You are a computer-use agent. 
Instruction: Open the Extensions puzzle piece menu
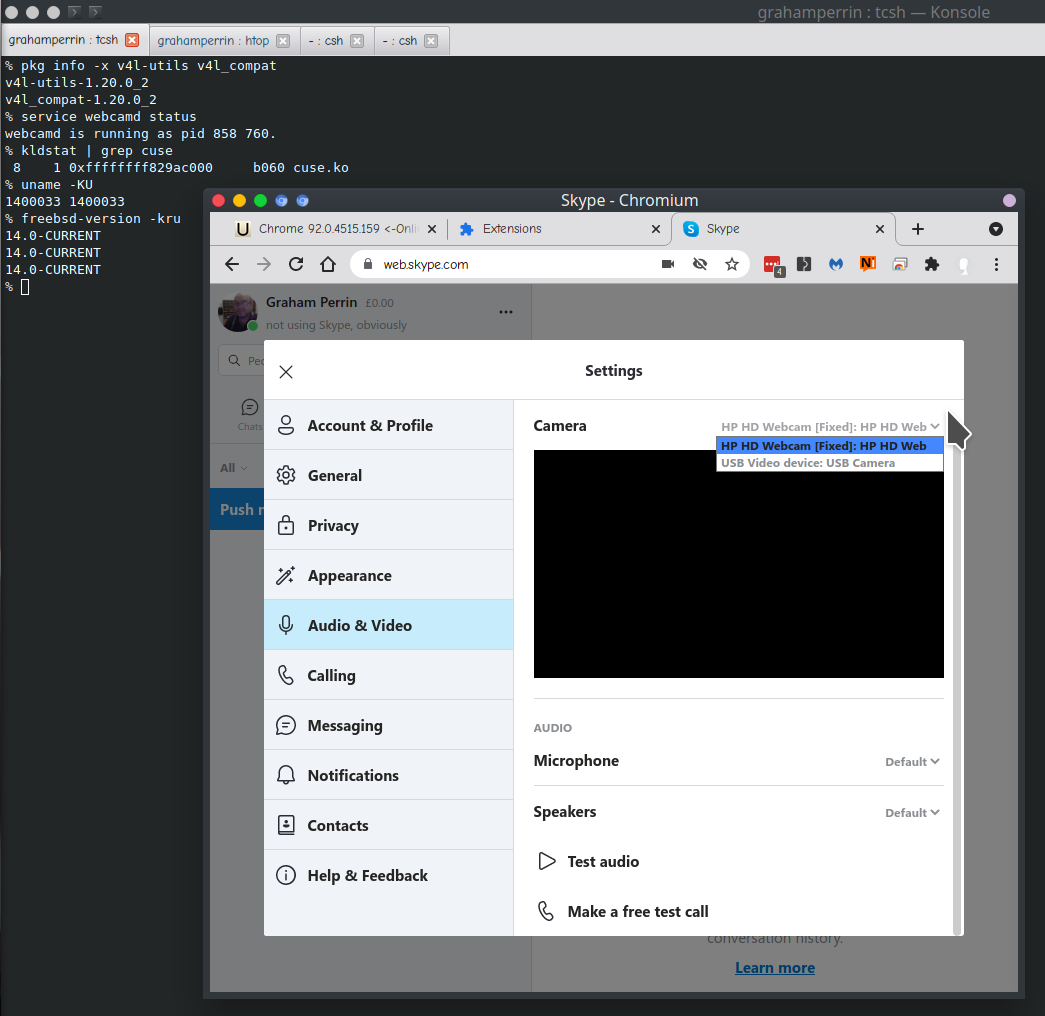[x=932, y=264]
